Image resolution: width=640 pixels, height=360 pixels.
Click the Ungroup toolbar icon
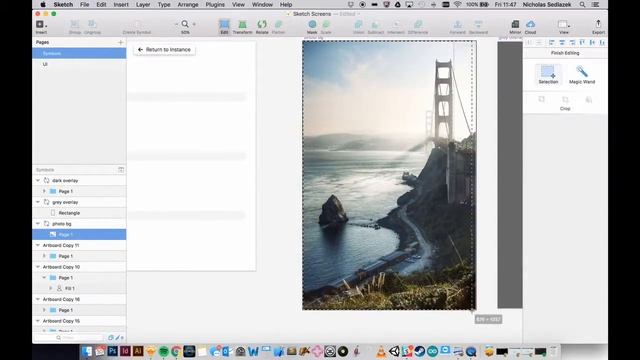tap(92, 27)
